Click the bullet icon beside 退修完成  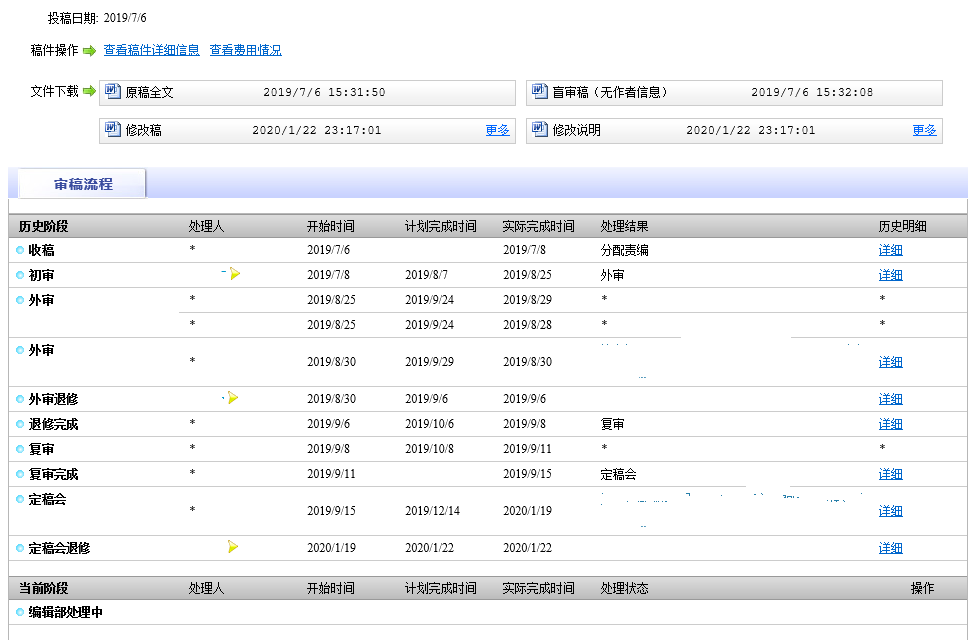pyautogui.click(x=20, y=424)
